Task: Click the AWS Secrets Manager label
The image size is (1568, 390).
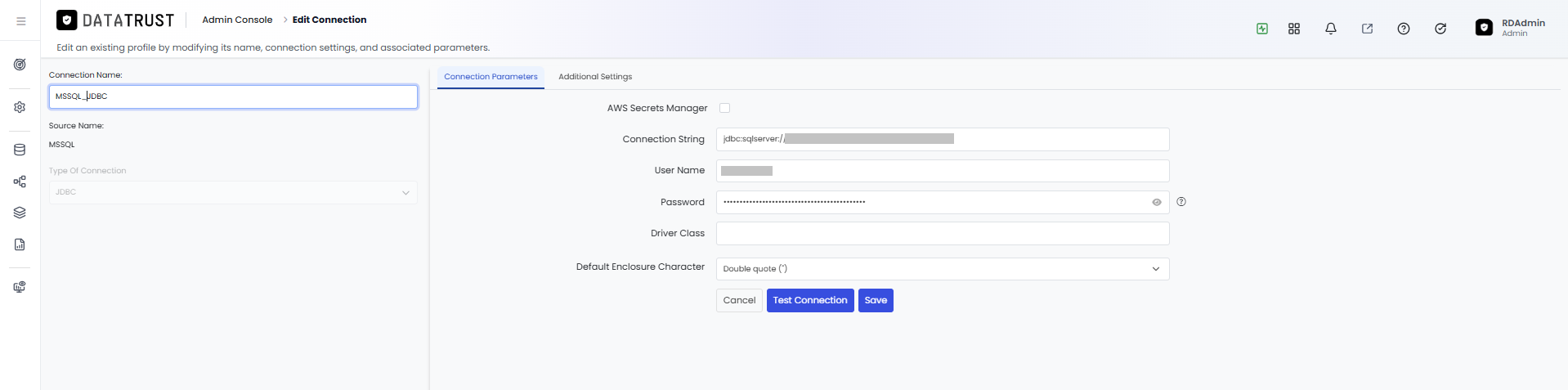Action: (x=657, y=108)
